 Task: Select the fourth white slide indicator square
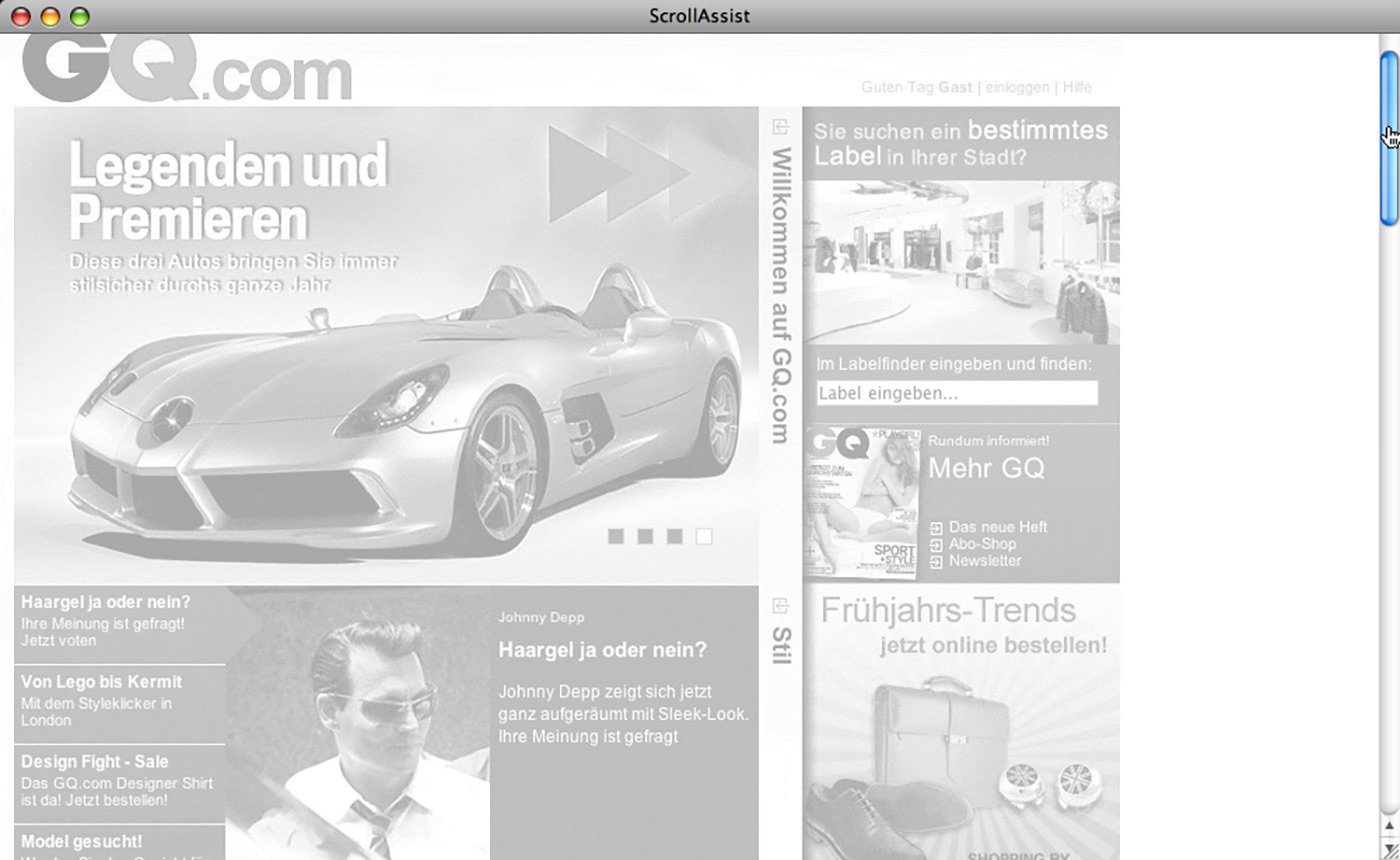click(x=704, y=537)
